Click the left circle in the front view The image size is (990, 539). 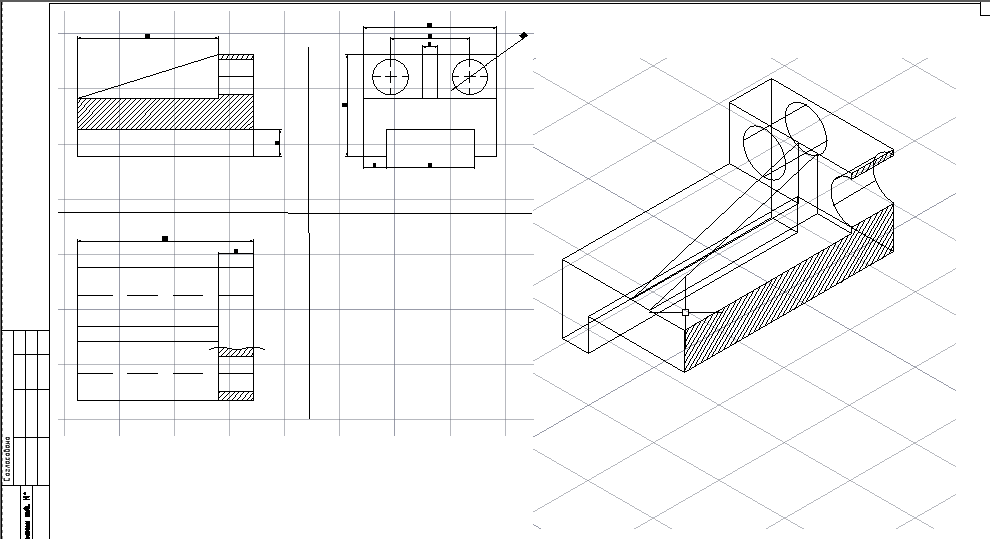pyautogui.click(x=390, y=76)
